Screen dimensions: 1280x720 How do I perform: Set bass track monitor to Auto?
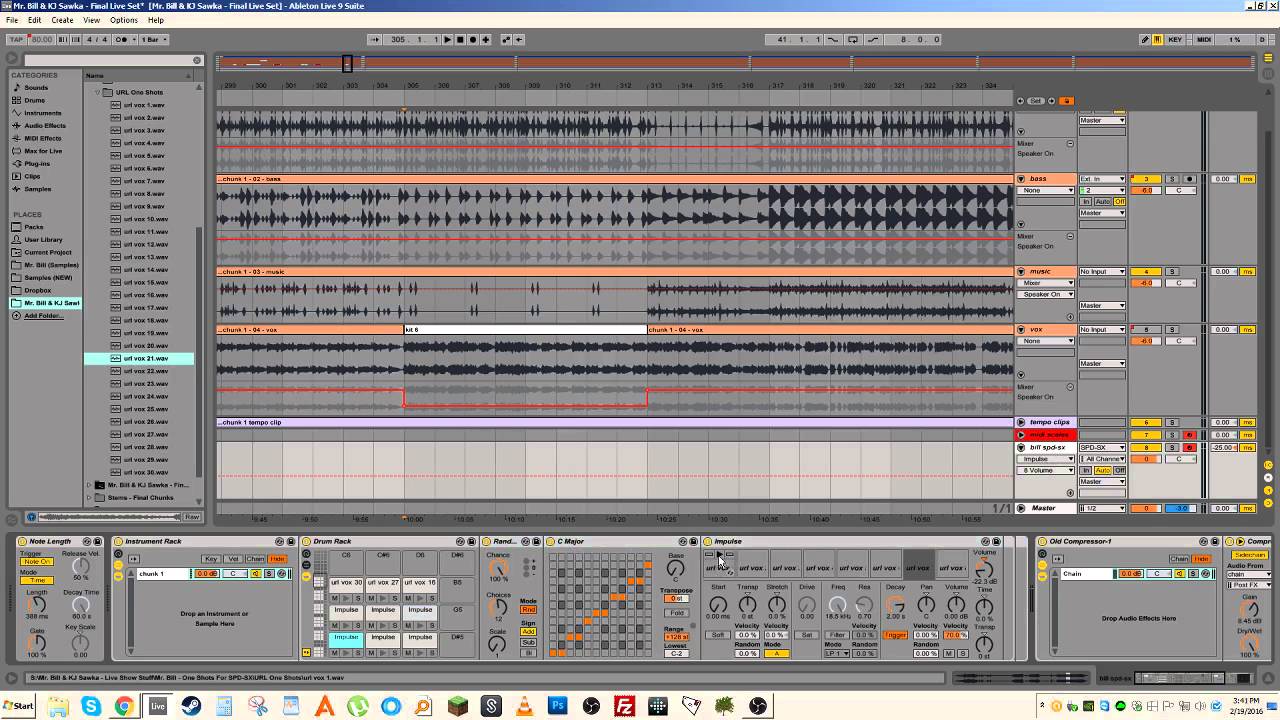(1103, 202)
